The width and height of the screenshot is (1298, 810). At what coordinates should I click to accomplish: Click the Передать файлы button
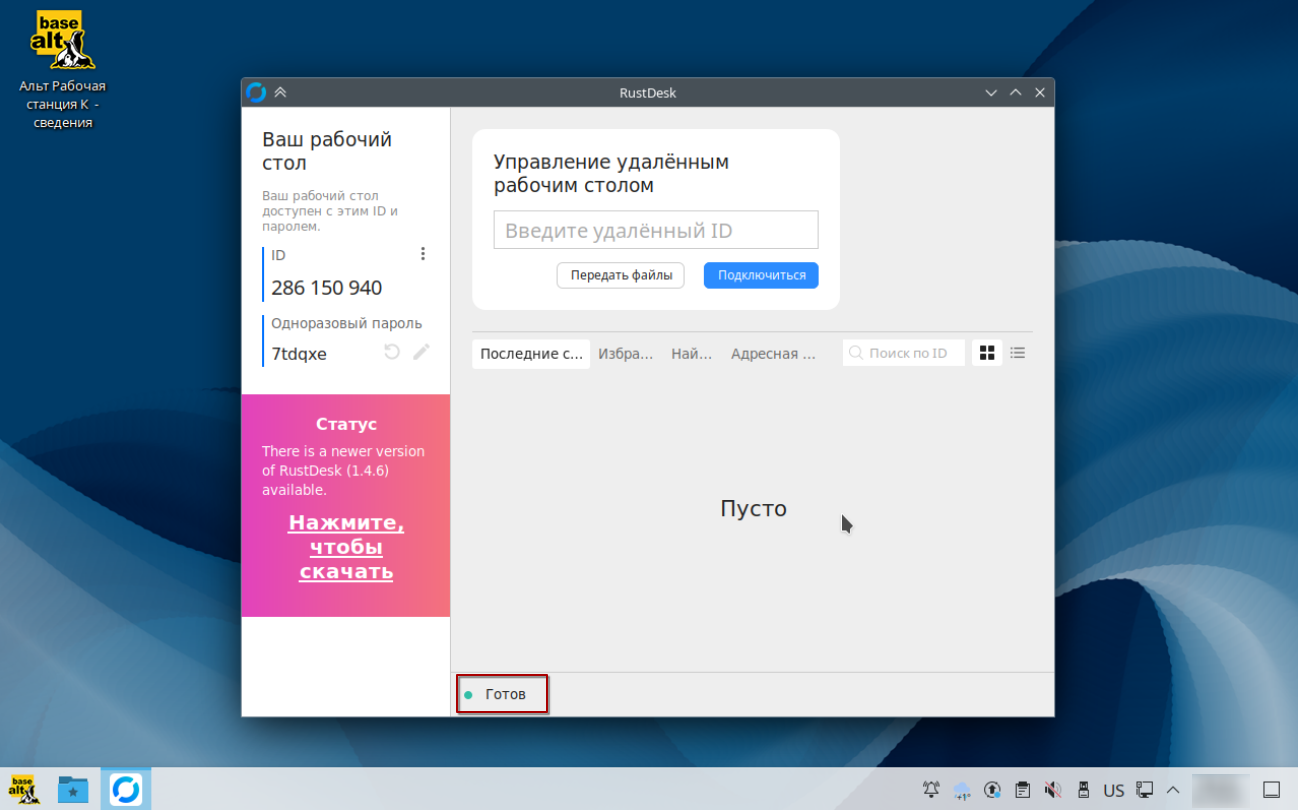click(620, 275)
